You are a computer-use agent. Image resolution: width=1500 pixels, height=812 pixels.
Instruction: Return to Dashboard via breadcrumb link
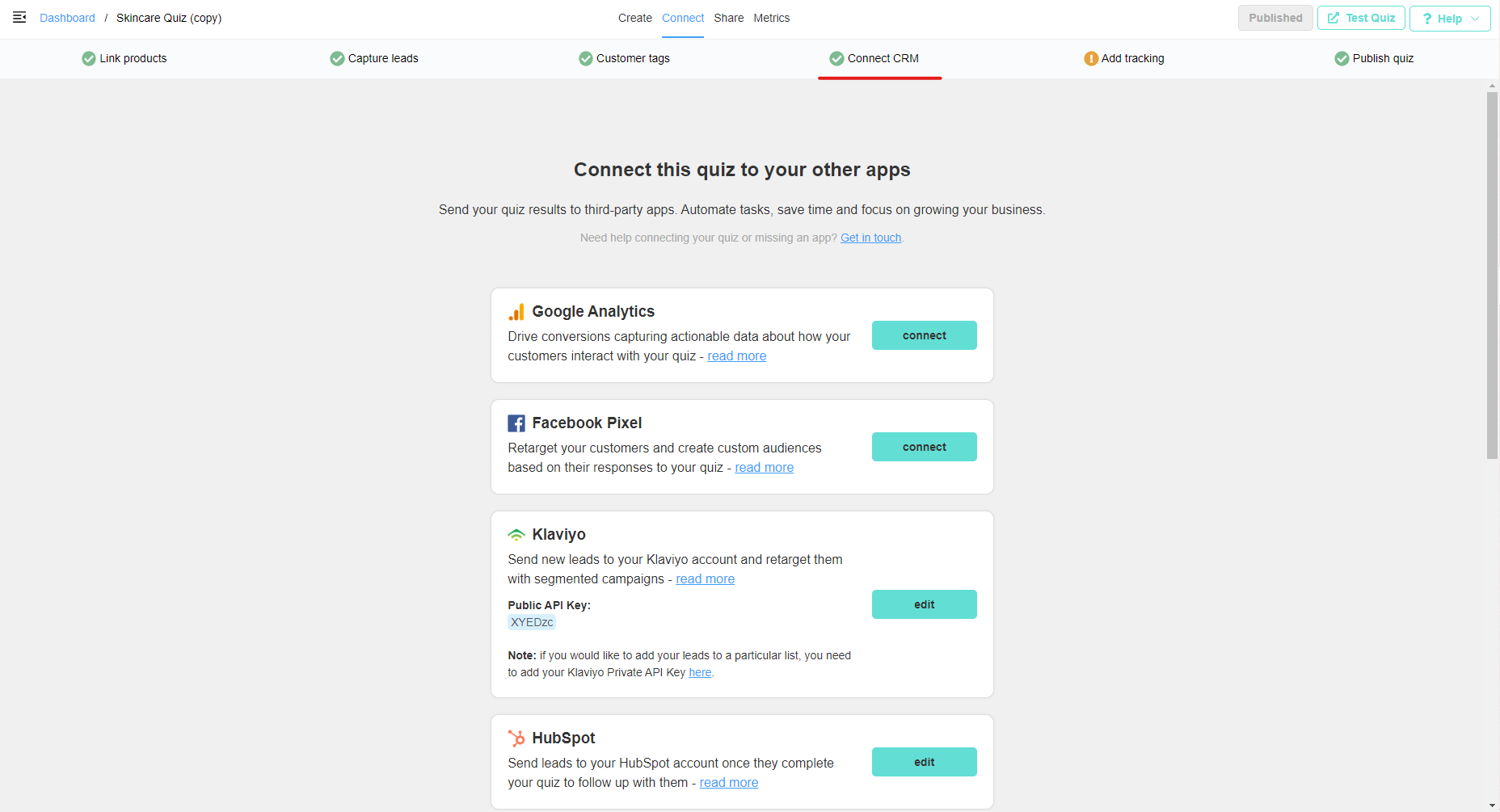point(67,18)
